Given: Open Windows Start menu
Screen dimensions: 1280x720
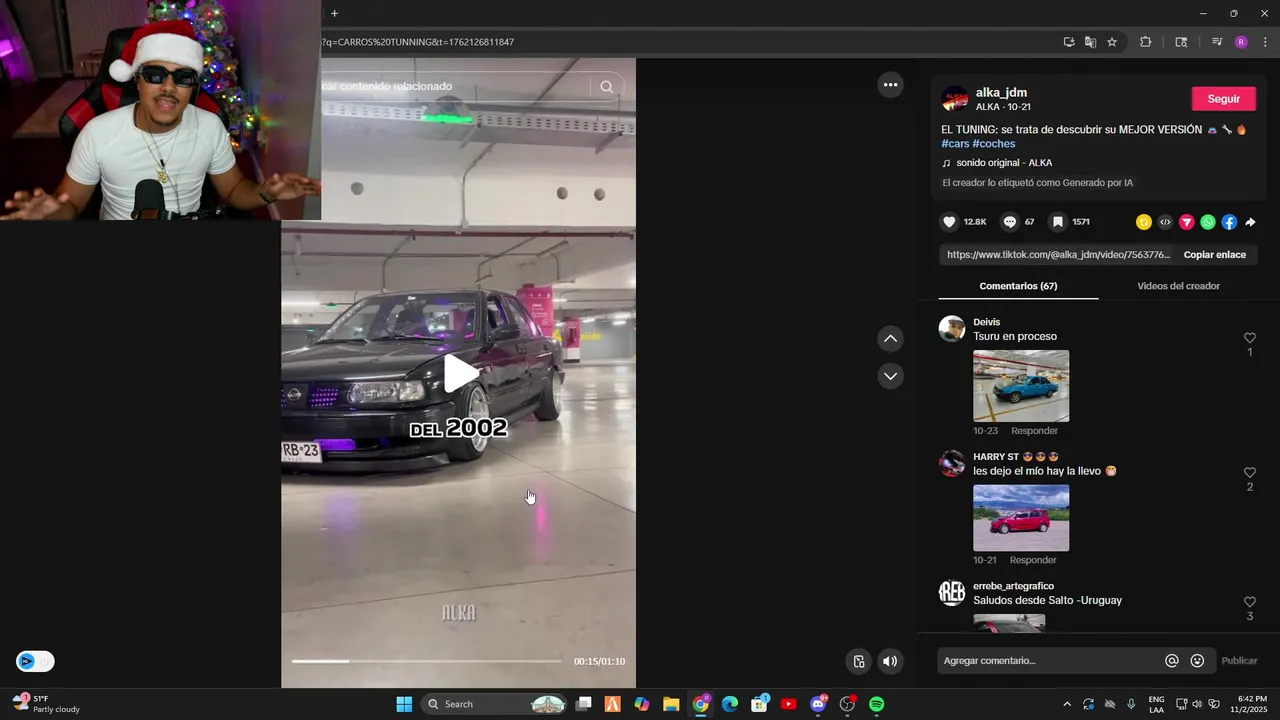Looking at the screenshot, I should 404,704.
